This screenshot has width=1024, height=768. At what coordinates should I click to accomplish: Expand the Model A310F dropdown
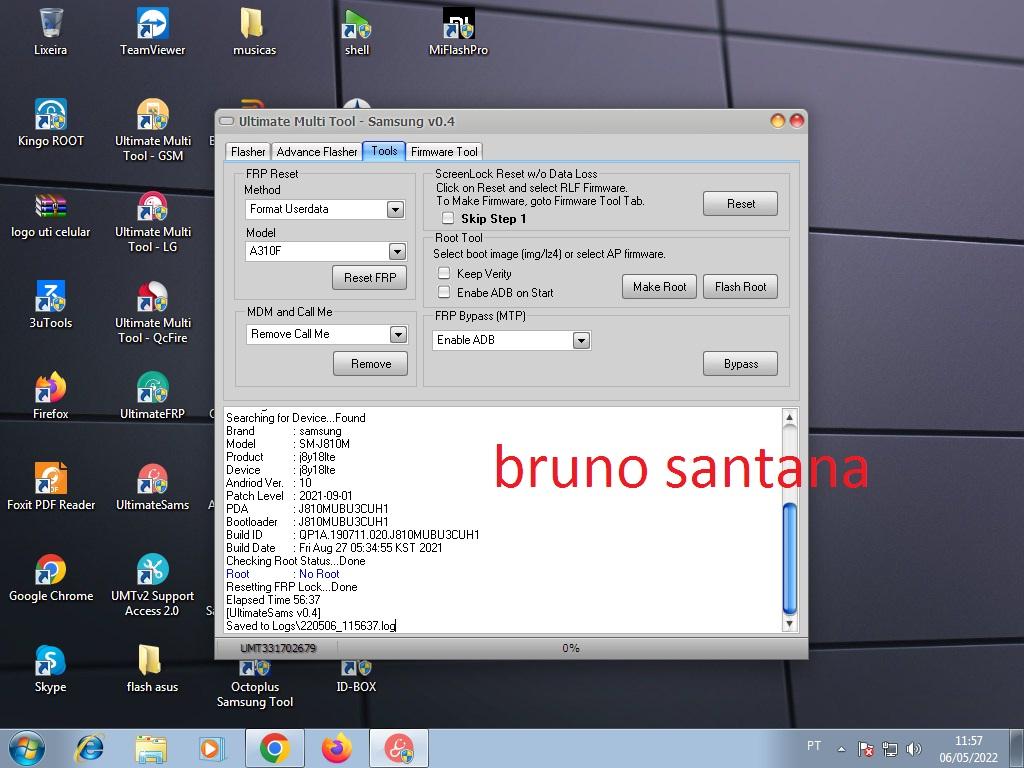click(x=396, y=251)
